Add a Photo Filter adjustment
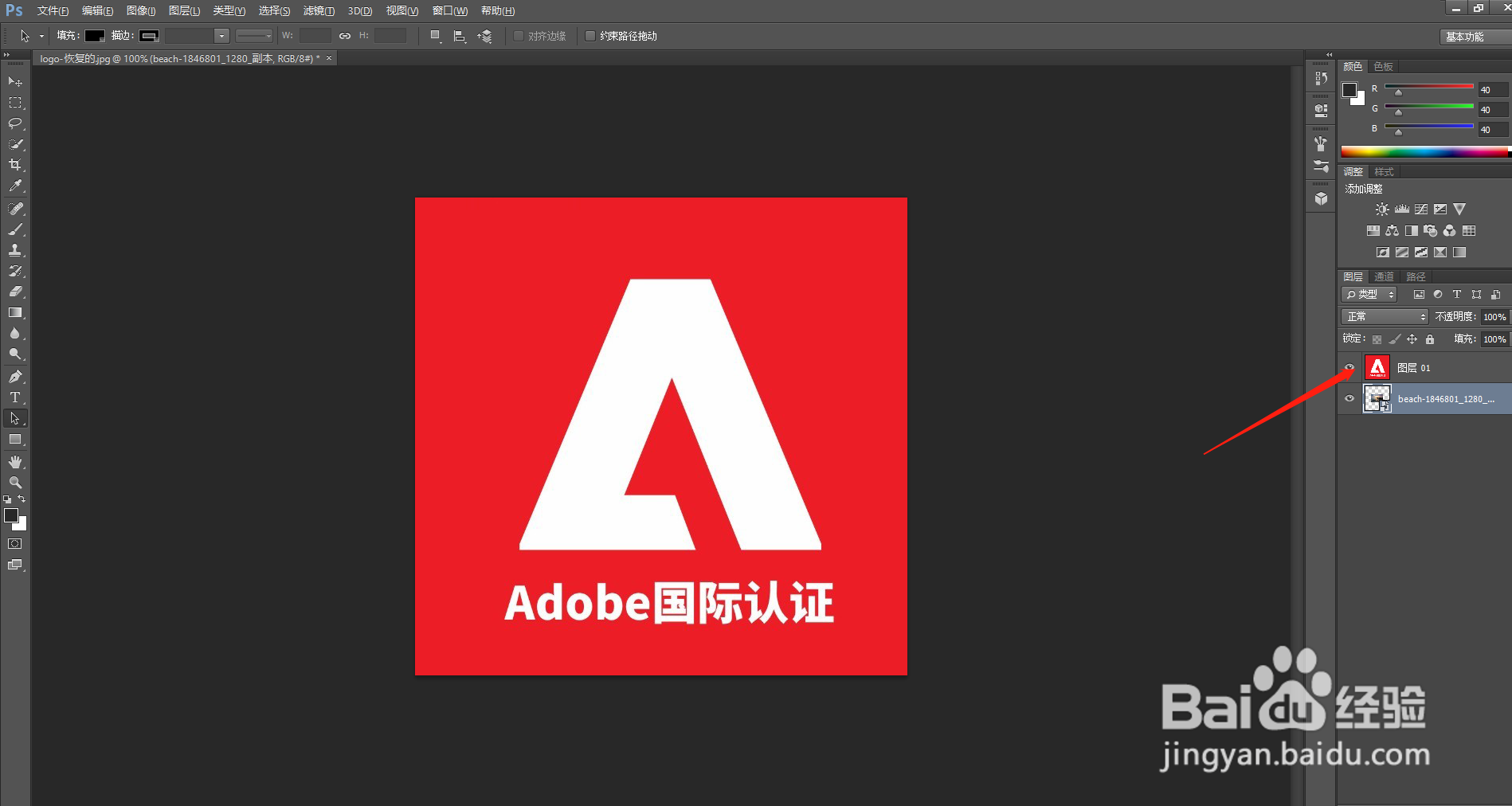The height and width of the screenshot is (806, 1512). click(x=1431, y=231)
